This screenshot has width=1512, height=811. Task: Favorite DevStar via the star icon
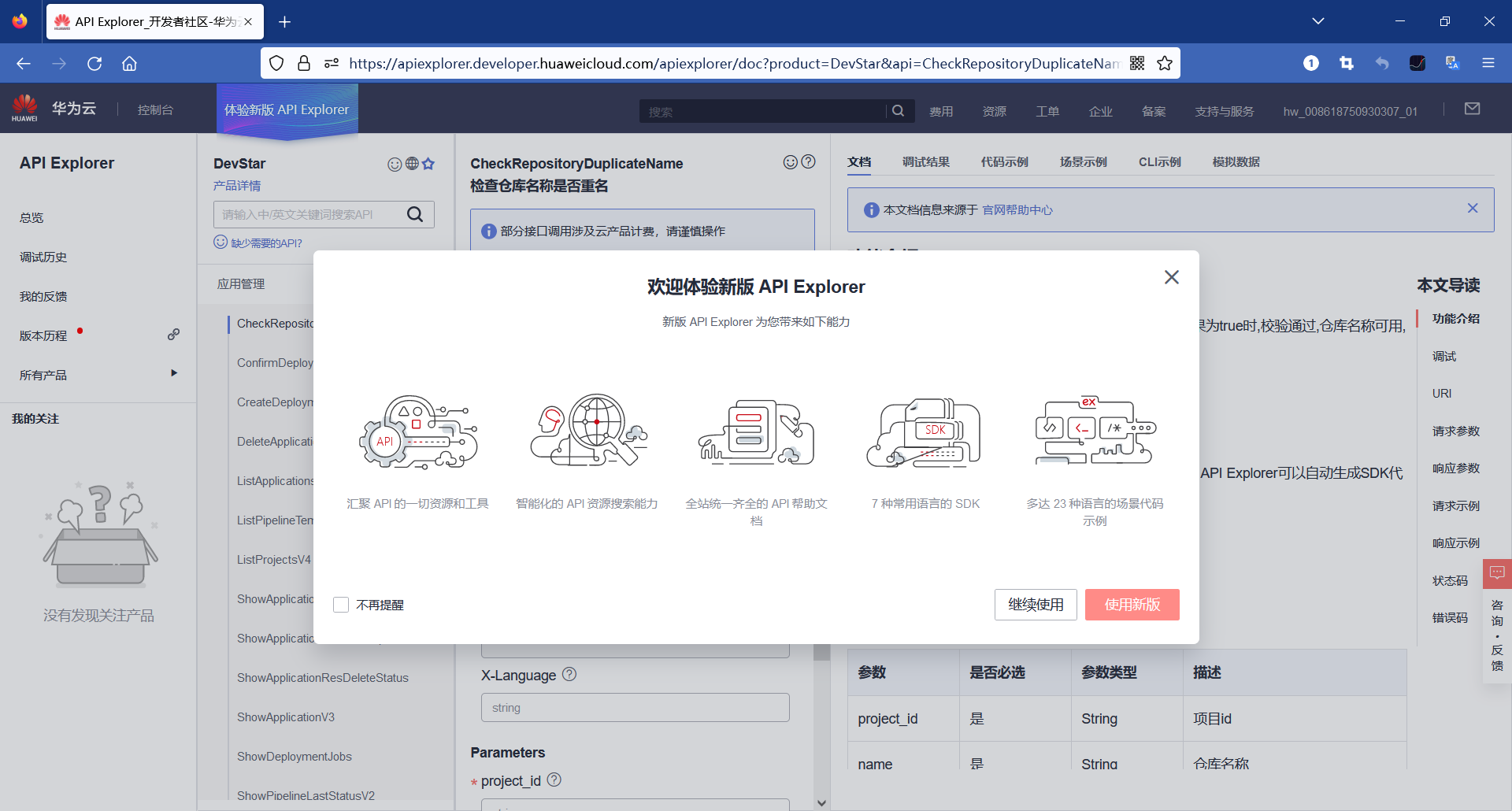(x=429, y=164)
